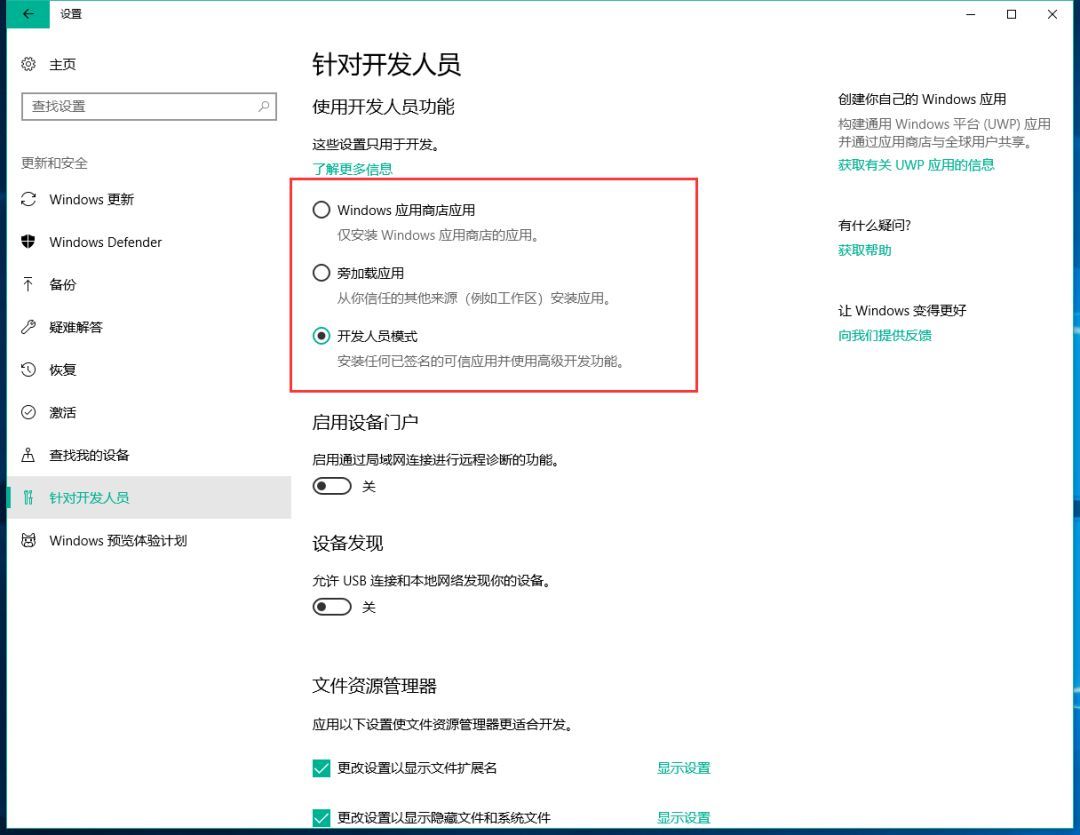Uncheck 更改设置以显示文件扩展名
1080x835 pixels.
[x=321, y=768]
